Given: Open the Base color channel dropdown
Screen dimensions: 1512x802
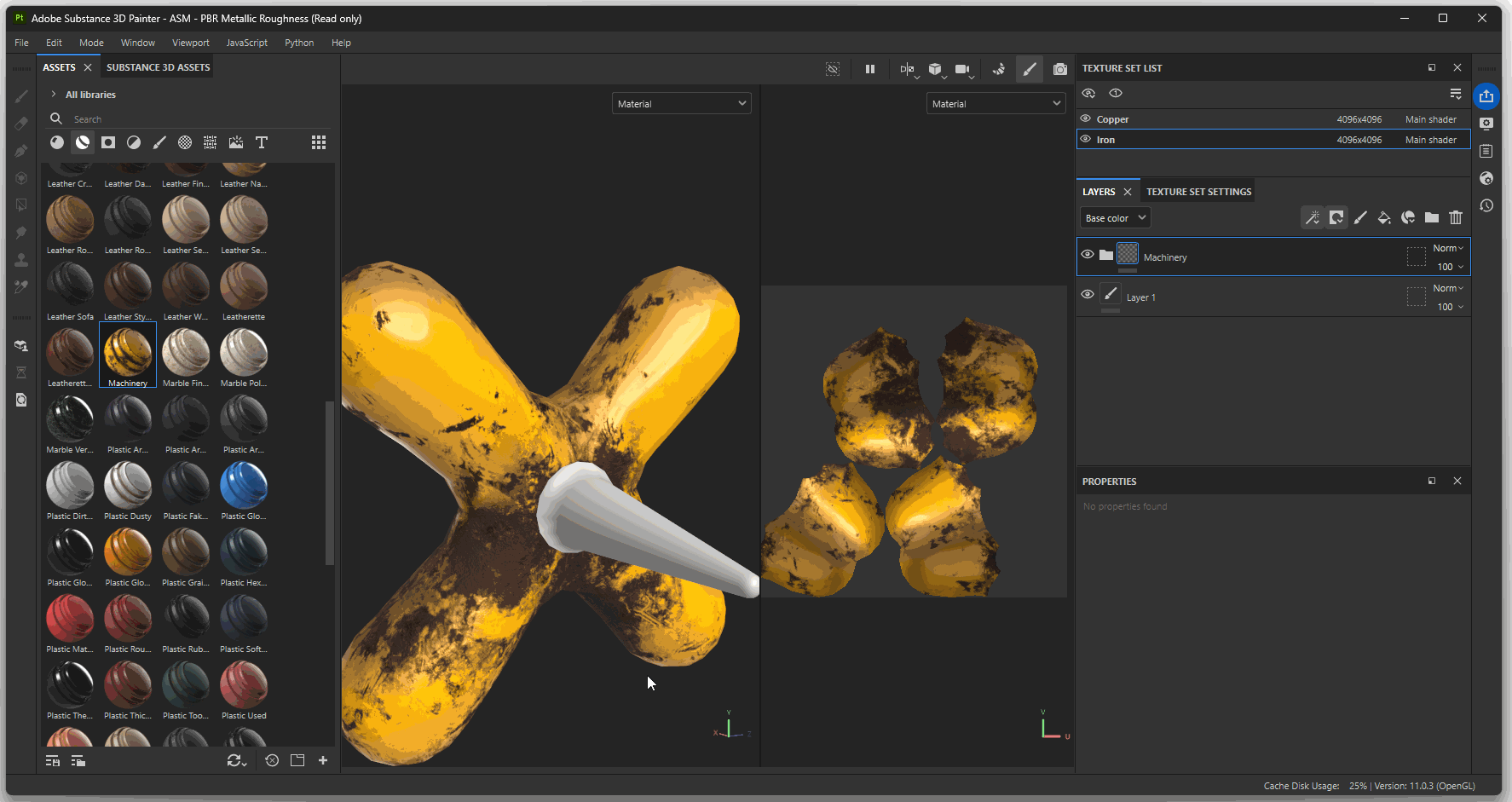Looking at the screenshot, I should (1115, 218).
